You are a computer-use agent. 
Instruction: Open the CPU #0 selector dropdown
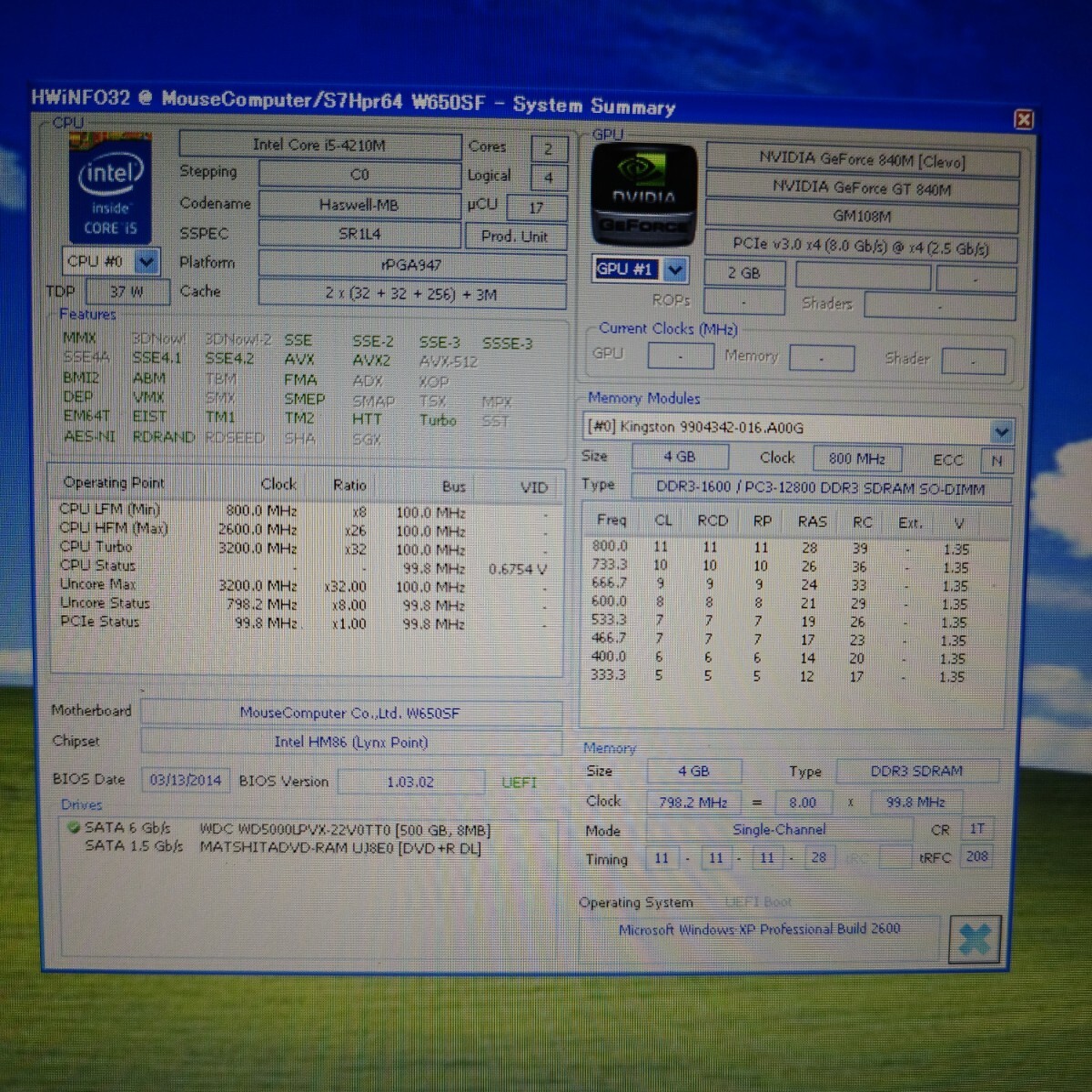pyautogui.click(x=146, y=262)
